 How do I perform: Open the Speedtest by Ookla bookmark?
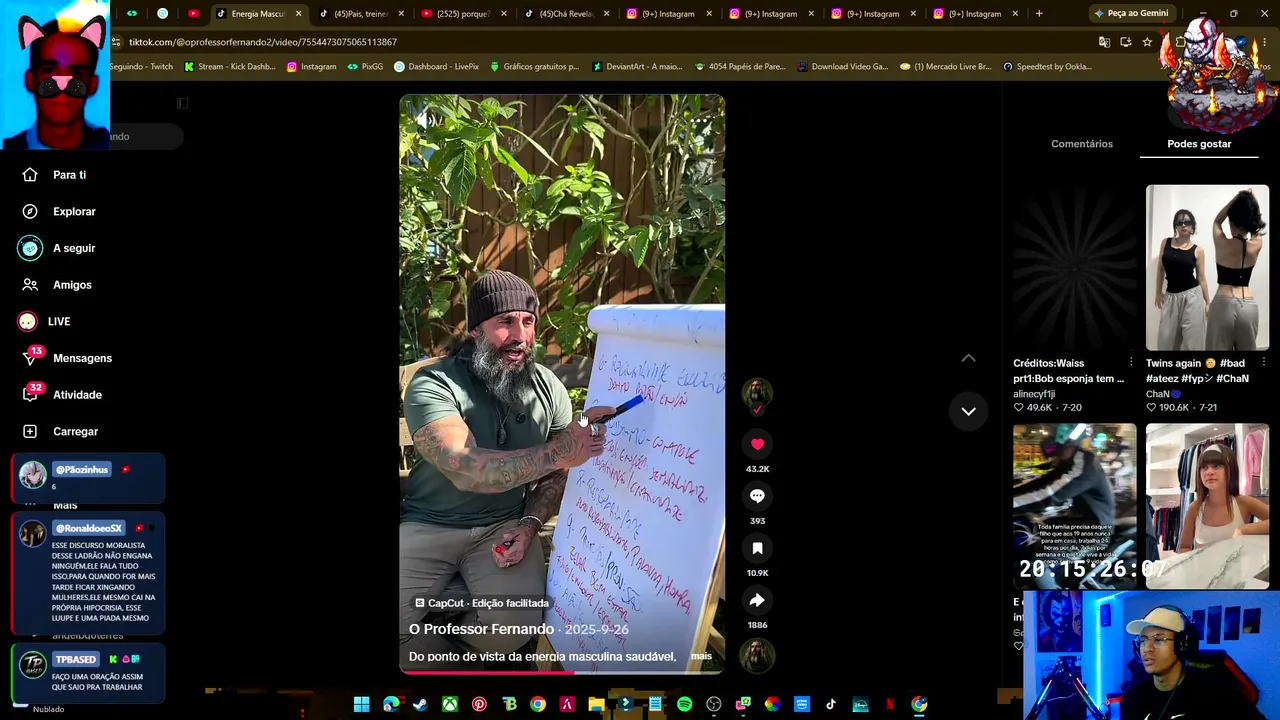pos(1046,67)
